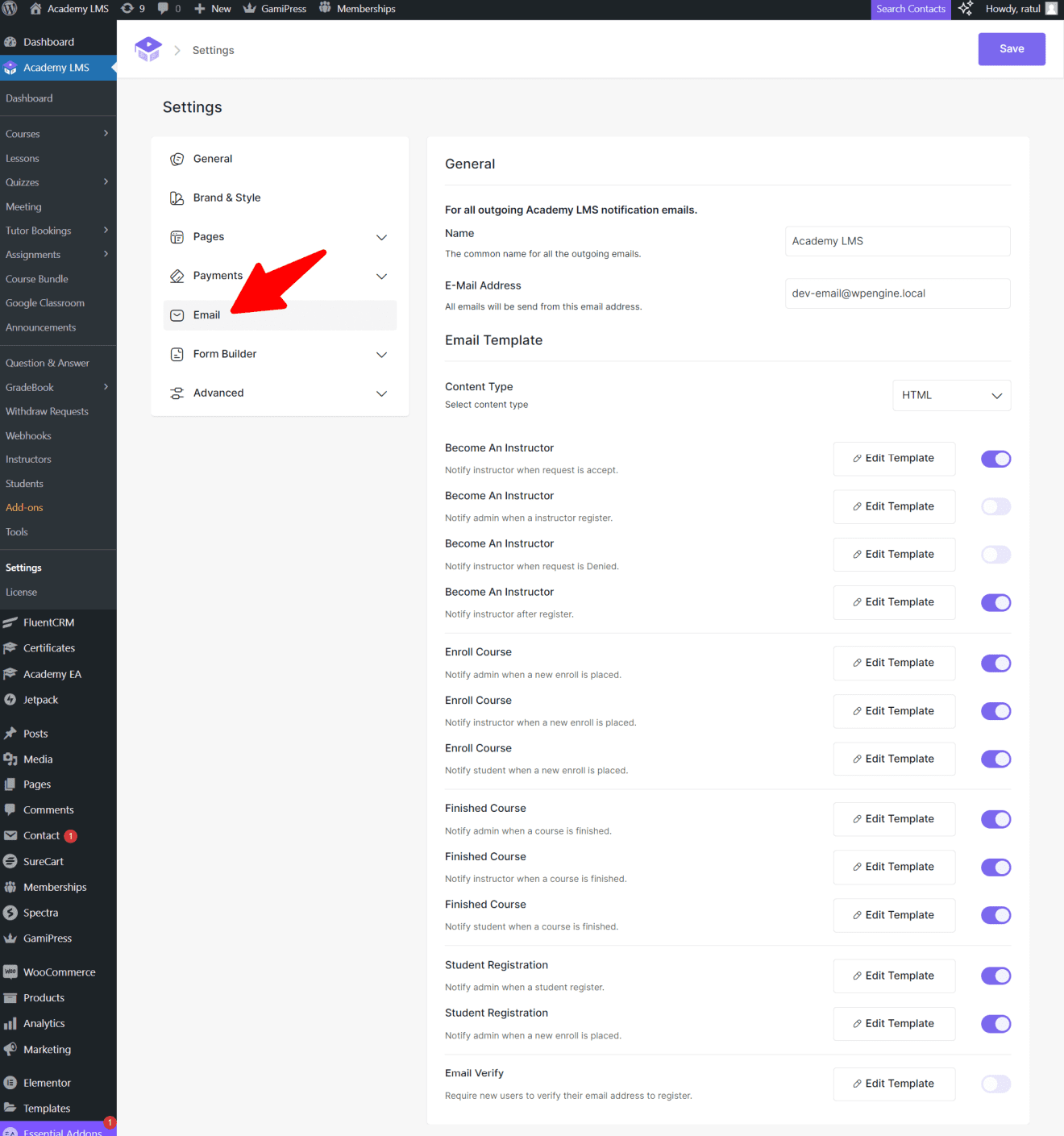The width and height of the screenshot is (1064, 1136).
Task: Disable the Finished Course admin notification toggle
Action: (x=995, y=819)
